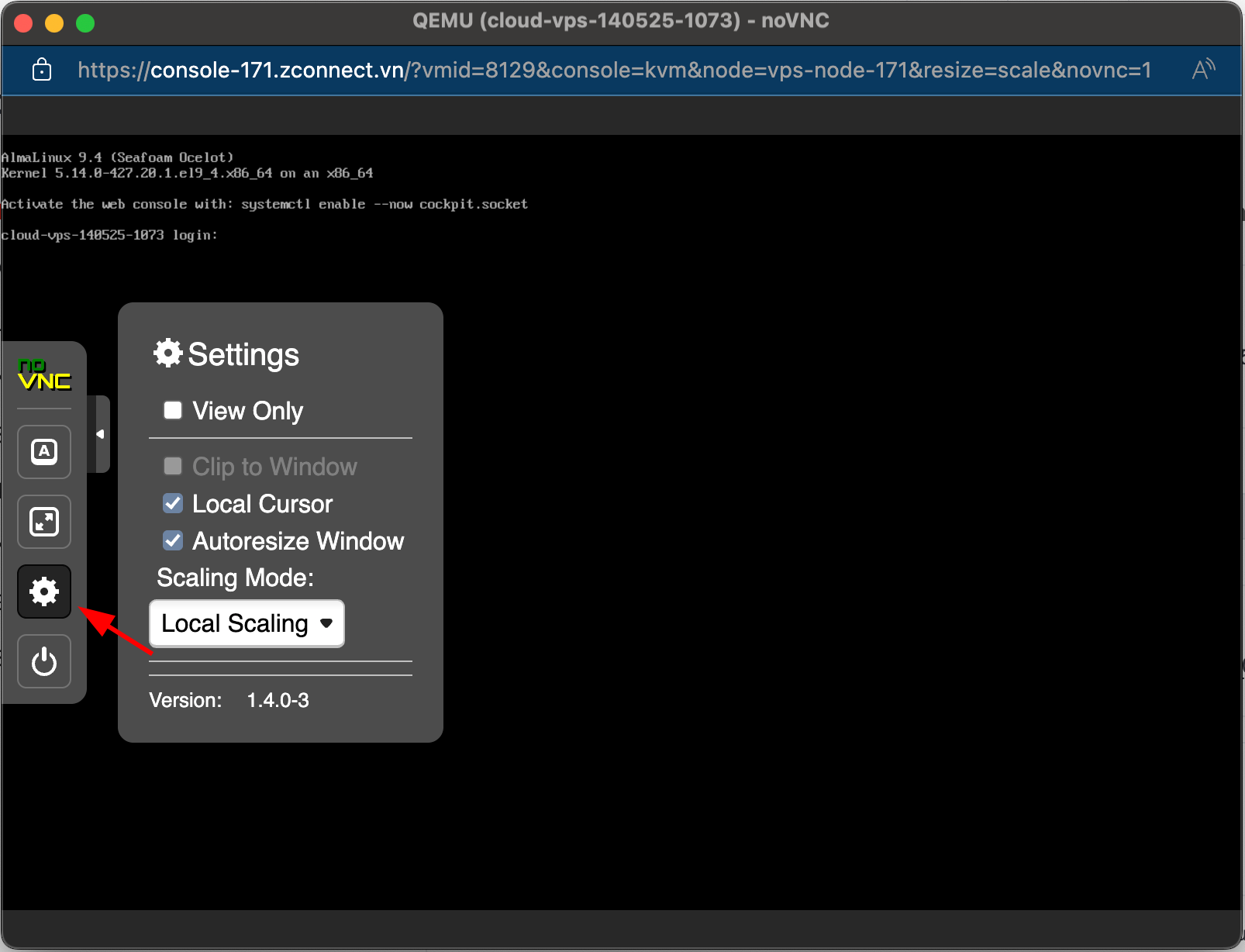Activate the read aloud icon in address bar
This screenshot has width=1245, height=952.
point(1203,71)
